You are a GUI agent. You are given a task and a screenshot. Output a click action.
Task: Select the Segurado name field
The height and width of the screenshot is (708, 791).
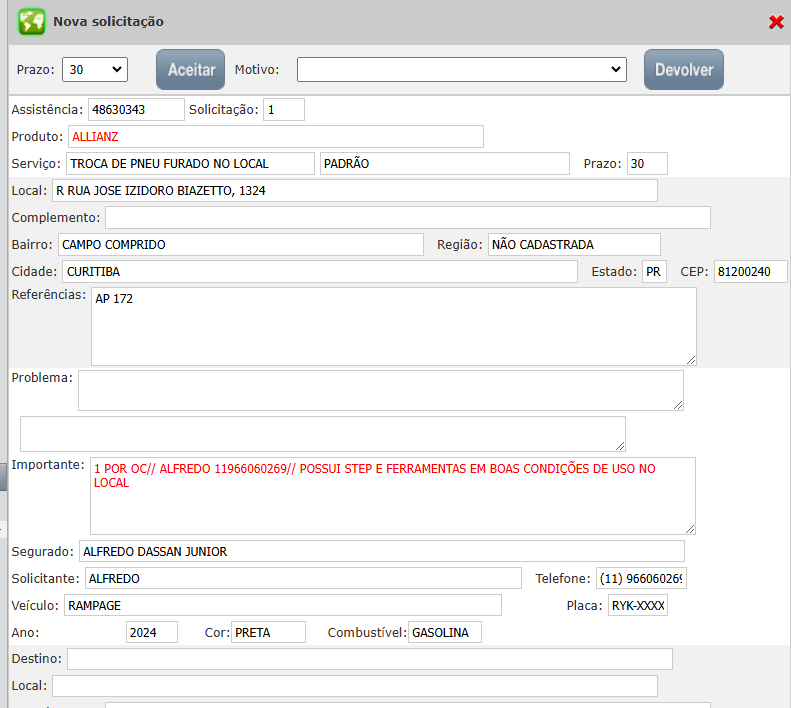click(381, 551)
